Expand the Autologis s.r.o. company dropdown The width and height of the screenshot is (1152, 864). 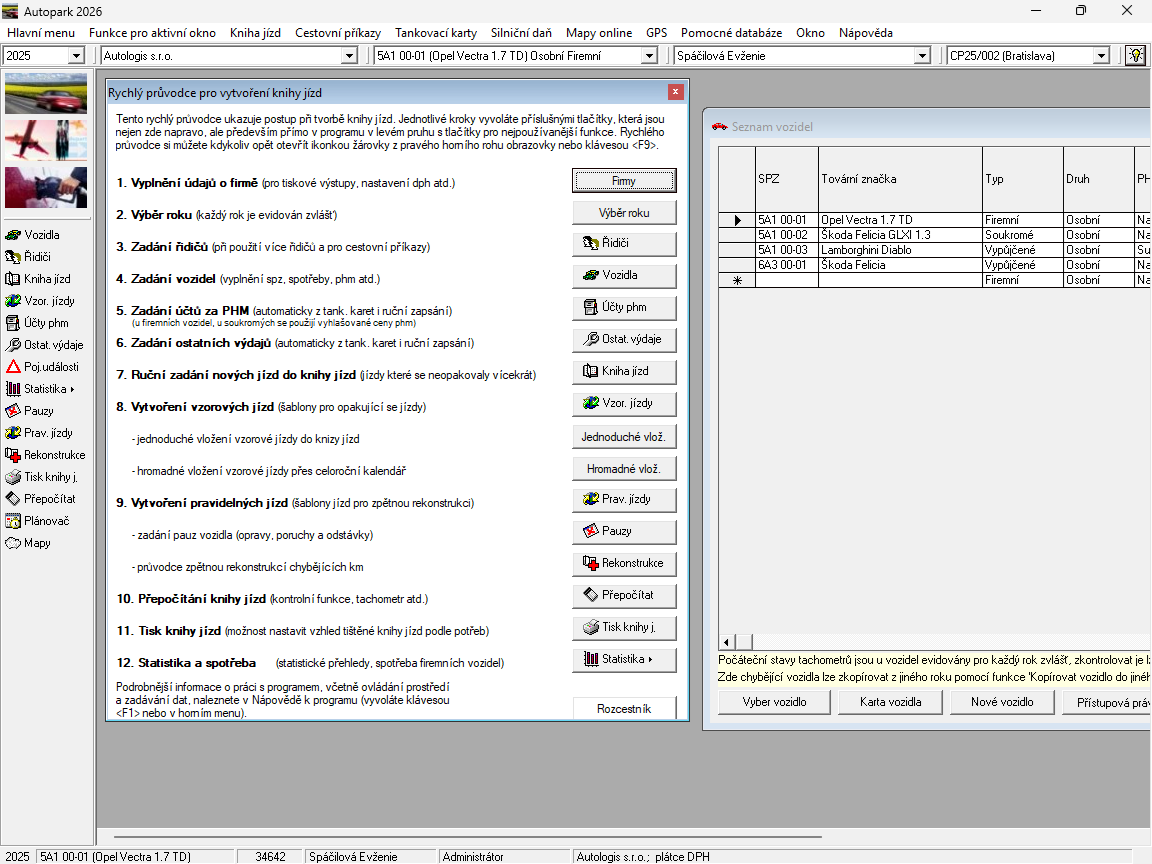[349, 56]
